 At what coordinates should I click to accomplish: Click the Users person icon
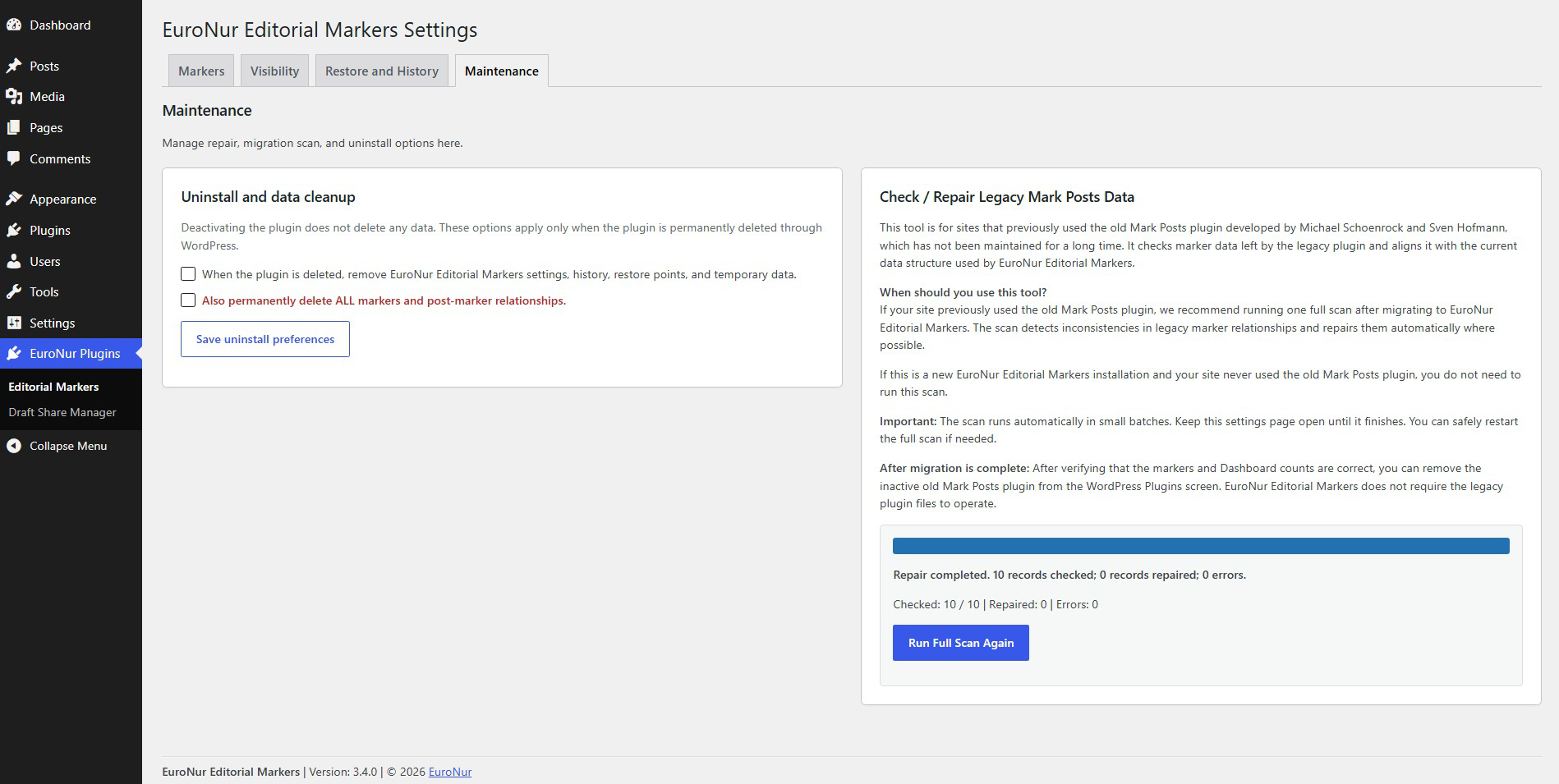[x=14, y=262]
